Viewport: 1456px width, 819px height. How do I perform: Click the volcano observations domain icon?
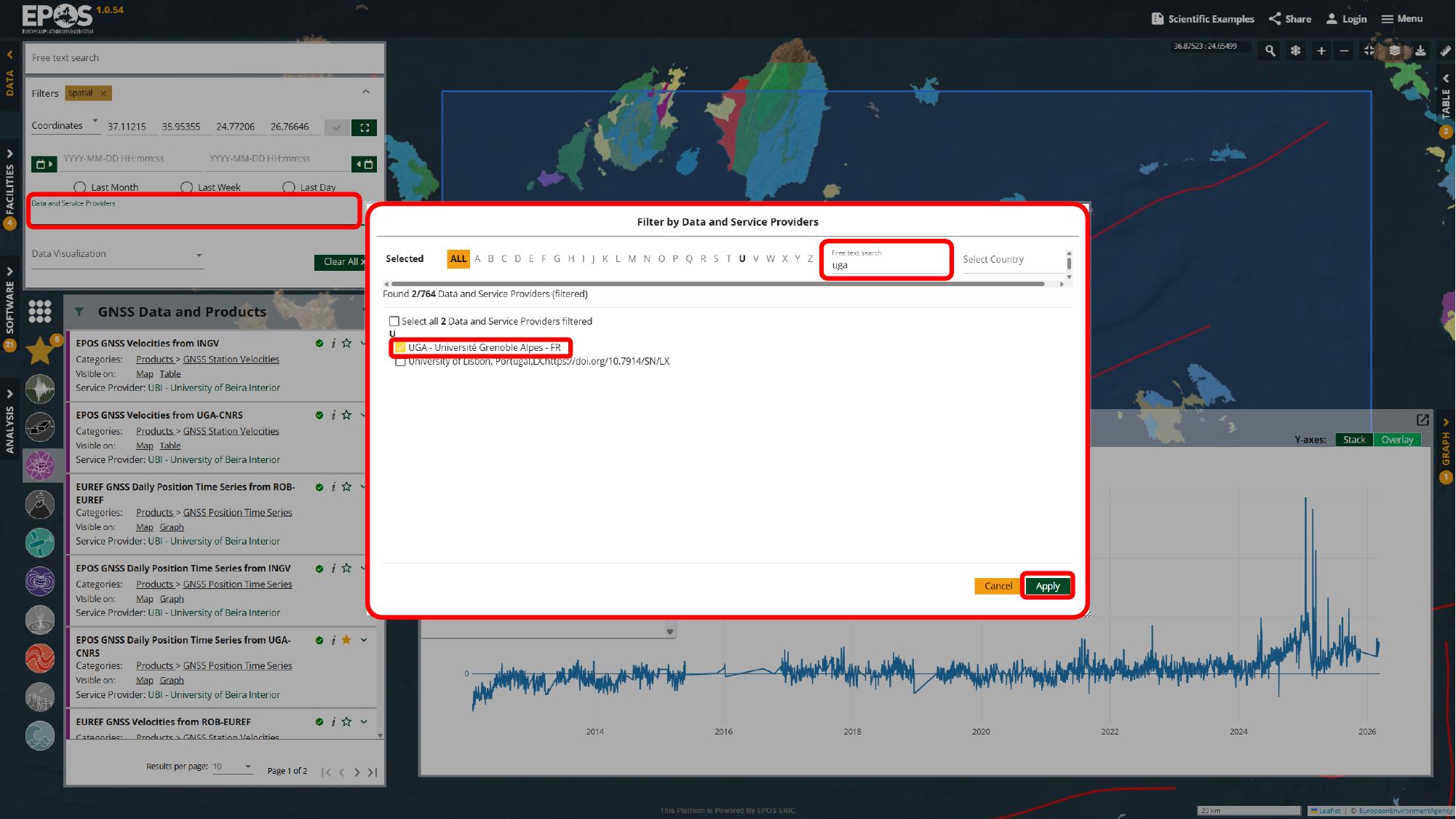(x=40, y=505)
